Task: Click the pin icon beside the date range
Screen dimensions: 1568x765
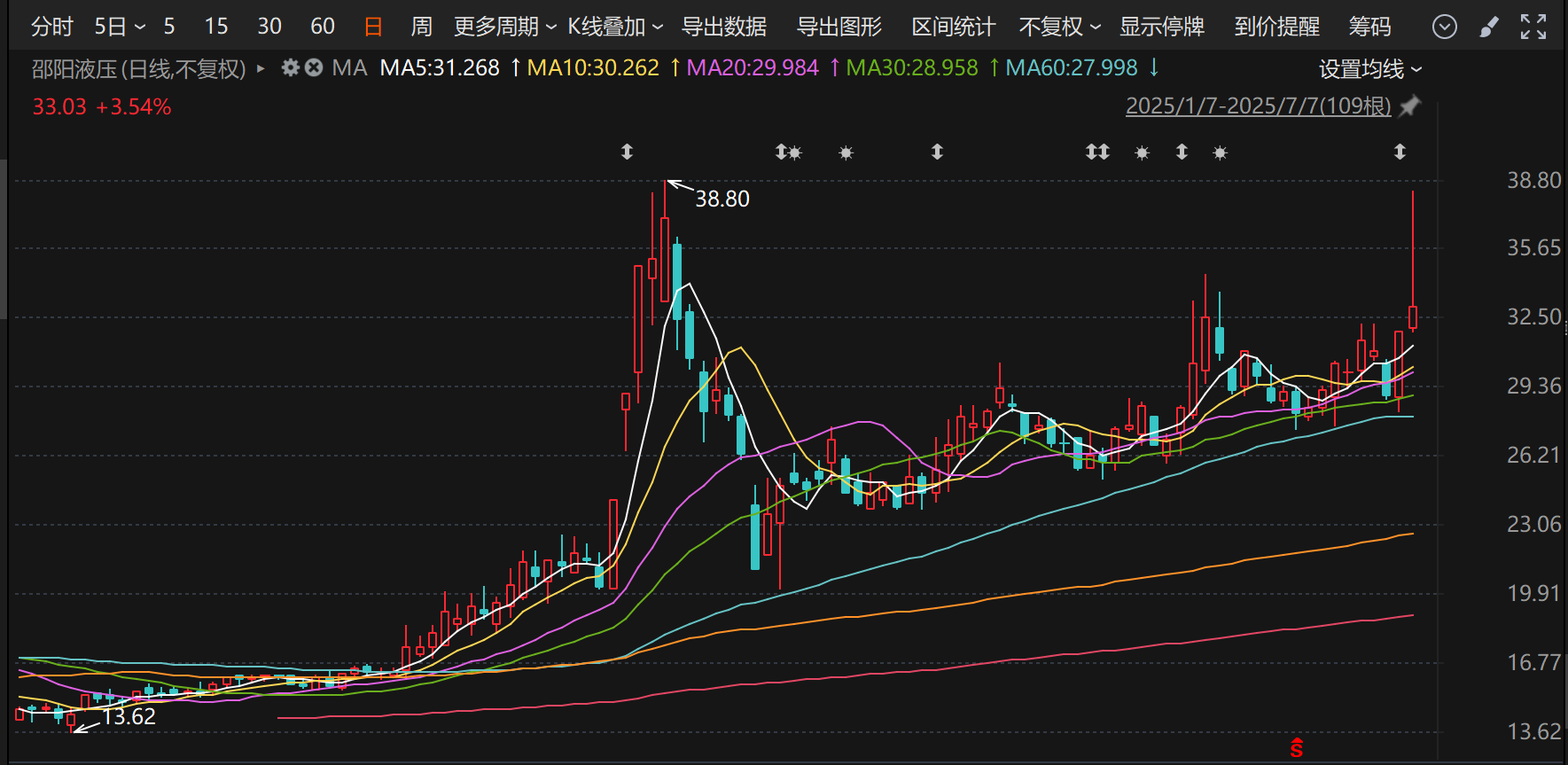Action: [1409, 106]
